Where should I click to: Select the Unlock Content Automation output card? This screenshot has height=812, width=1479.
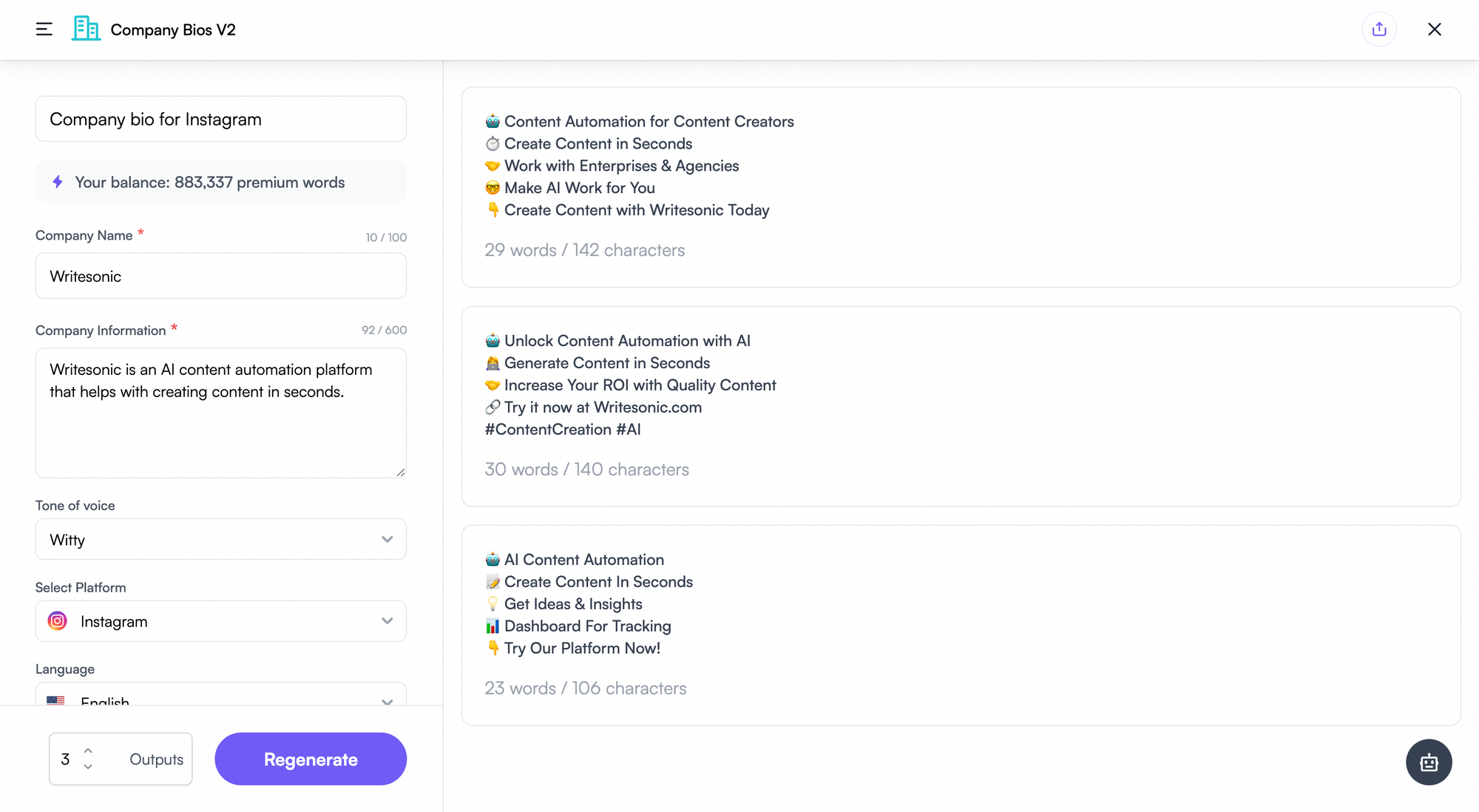pos(960,406)
